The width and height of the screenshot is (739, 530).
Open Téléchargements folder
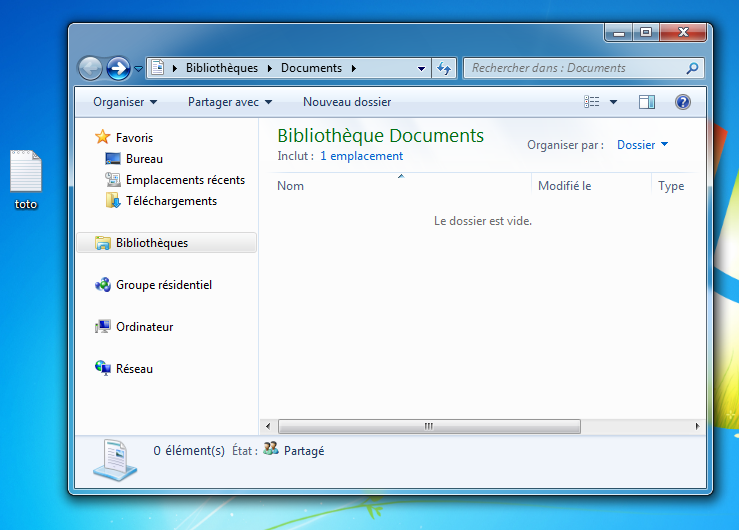pos(172,201)
